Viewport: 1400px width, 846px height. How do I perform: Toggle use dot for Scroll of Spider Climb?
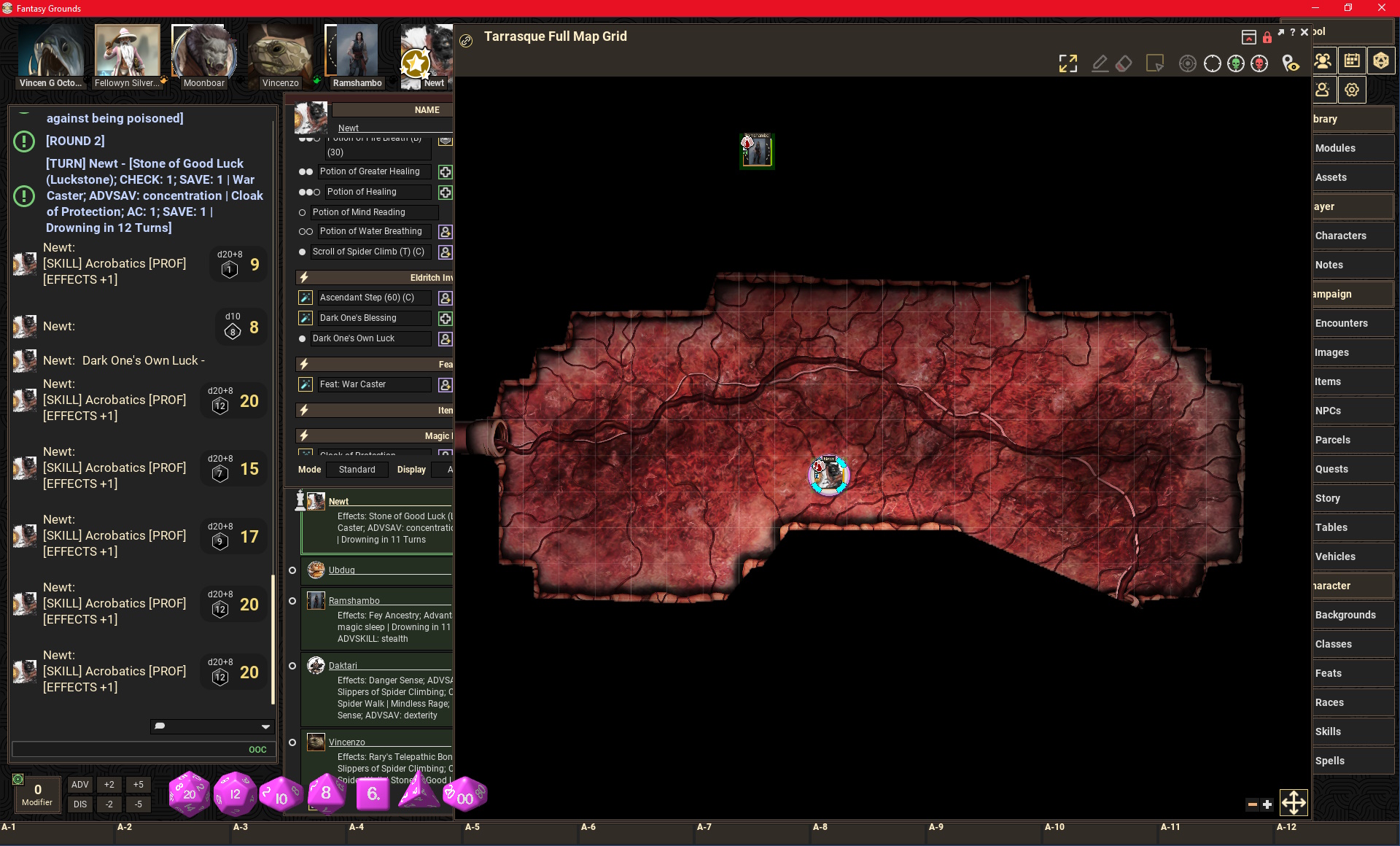pyautogui.click(x=302, y=252)
